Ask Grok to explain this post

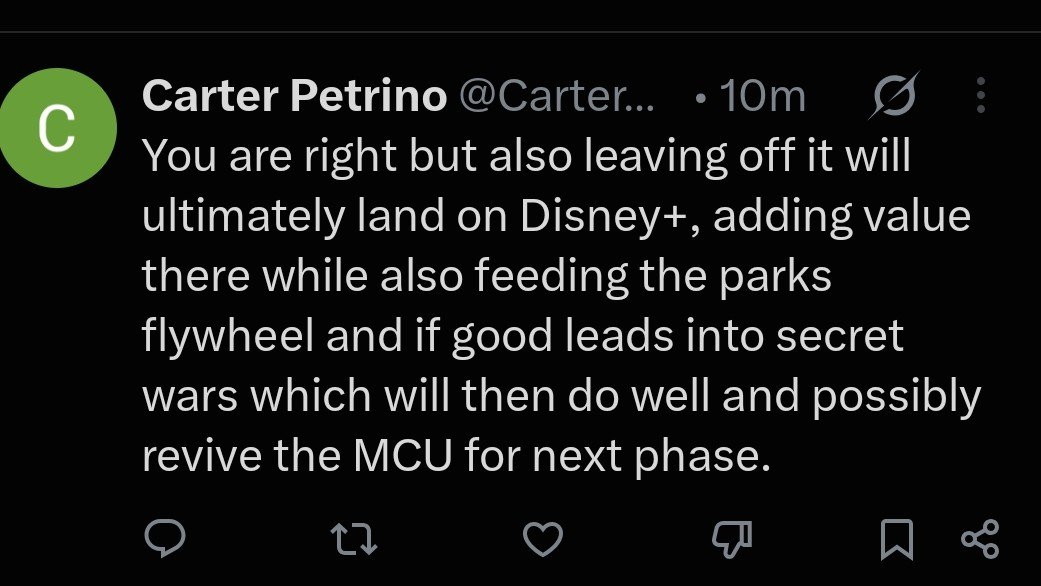coord(894,96)
